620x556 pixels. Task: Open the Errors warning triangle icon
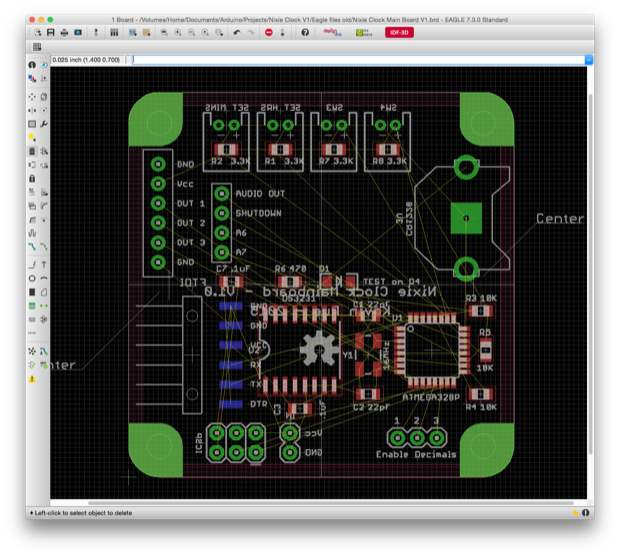pos(32,379)
